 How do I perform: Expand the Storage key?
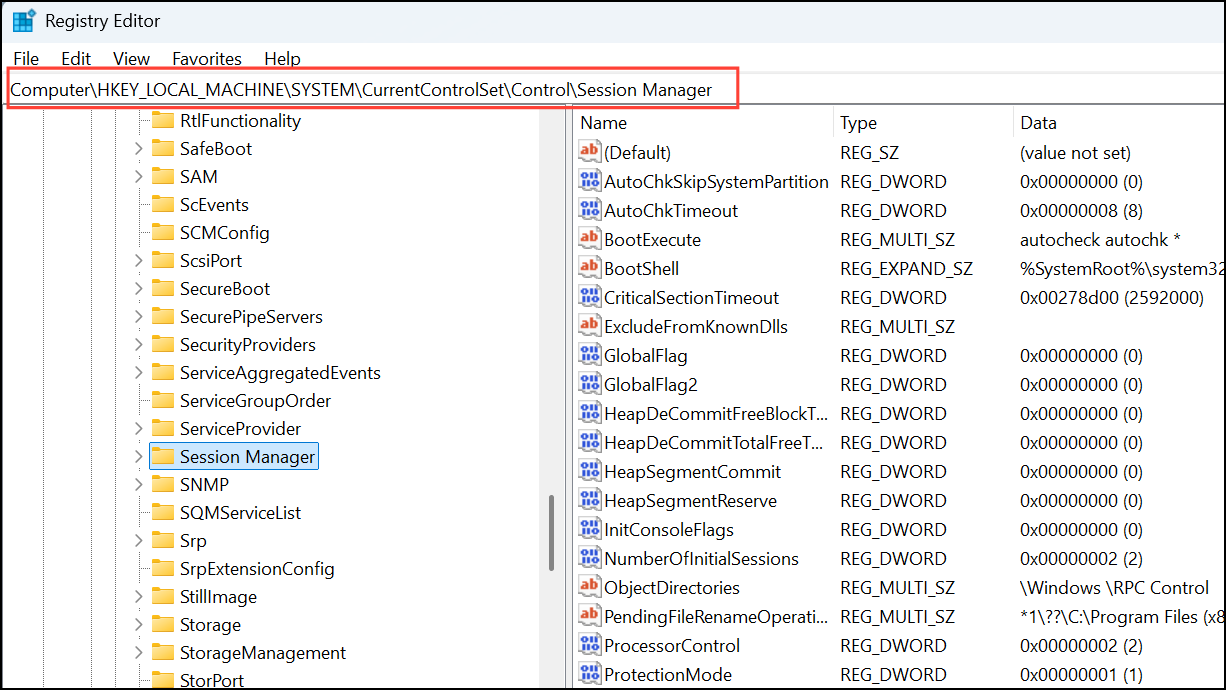(x=138, y=625)
